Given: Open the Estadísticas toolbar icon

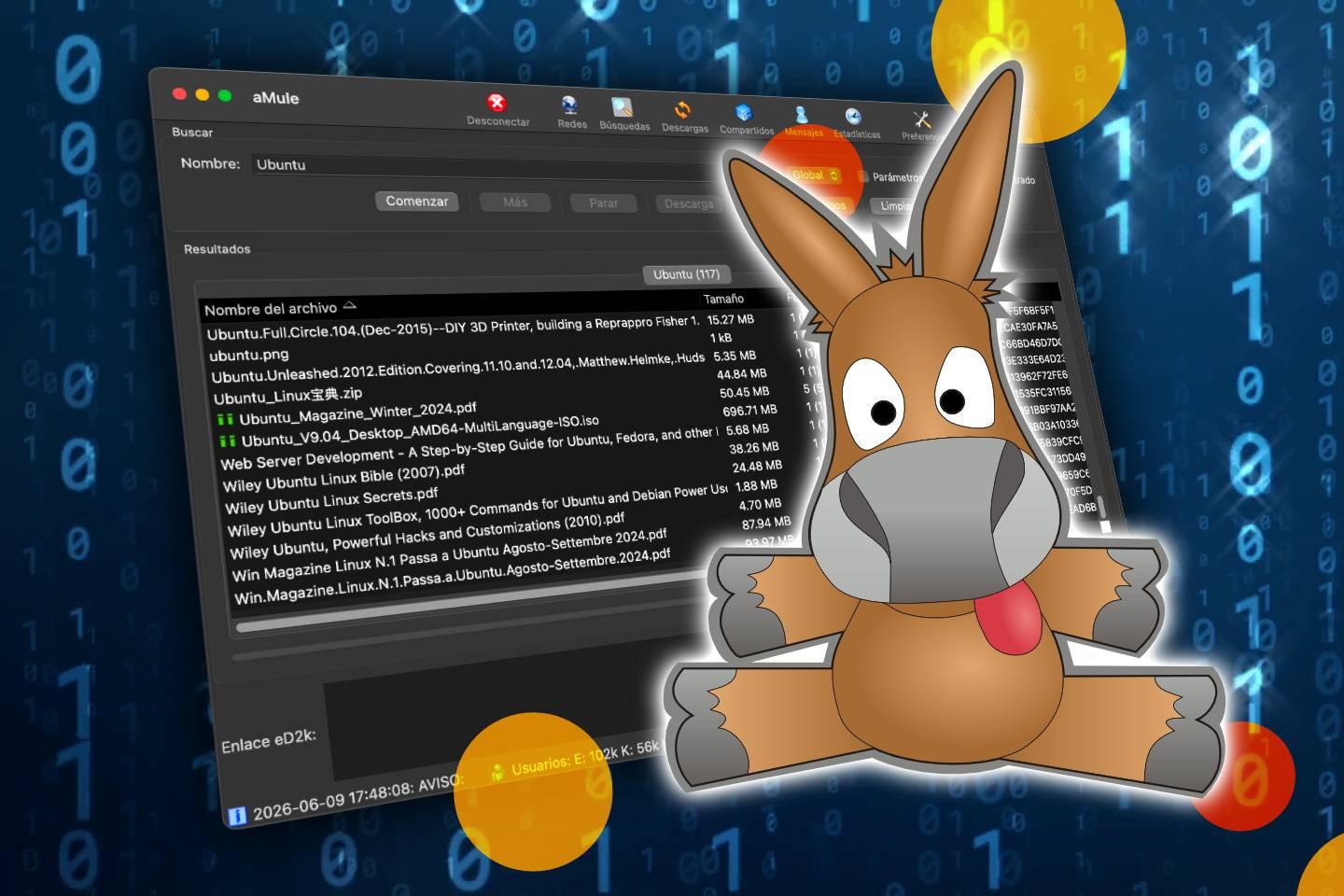Looking at the screenshot, I should (x=853, y=117).
